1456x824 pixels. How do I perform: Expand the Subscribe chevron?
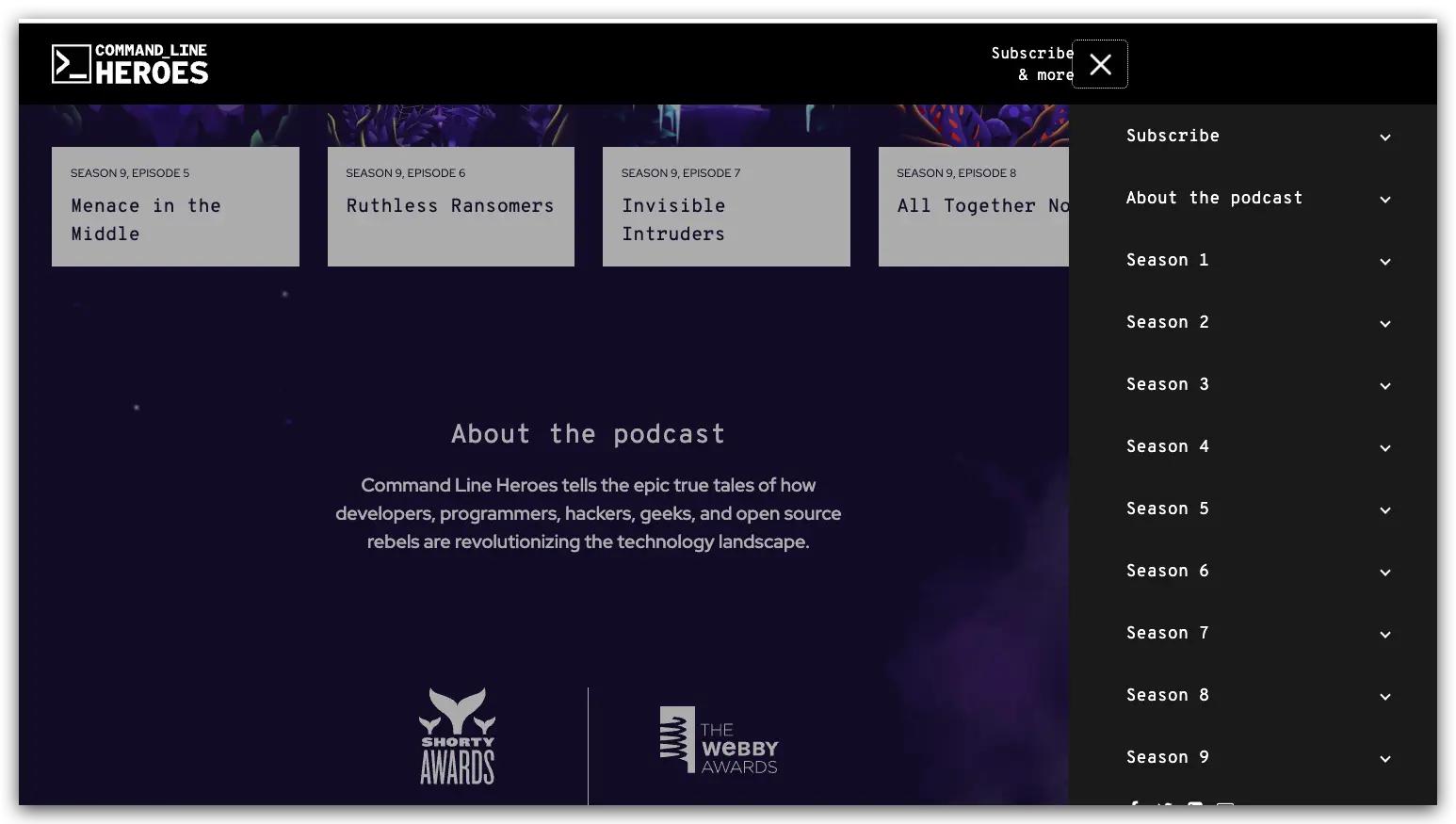point(1385,137)
